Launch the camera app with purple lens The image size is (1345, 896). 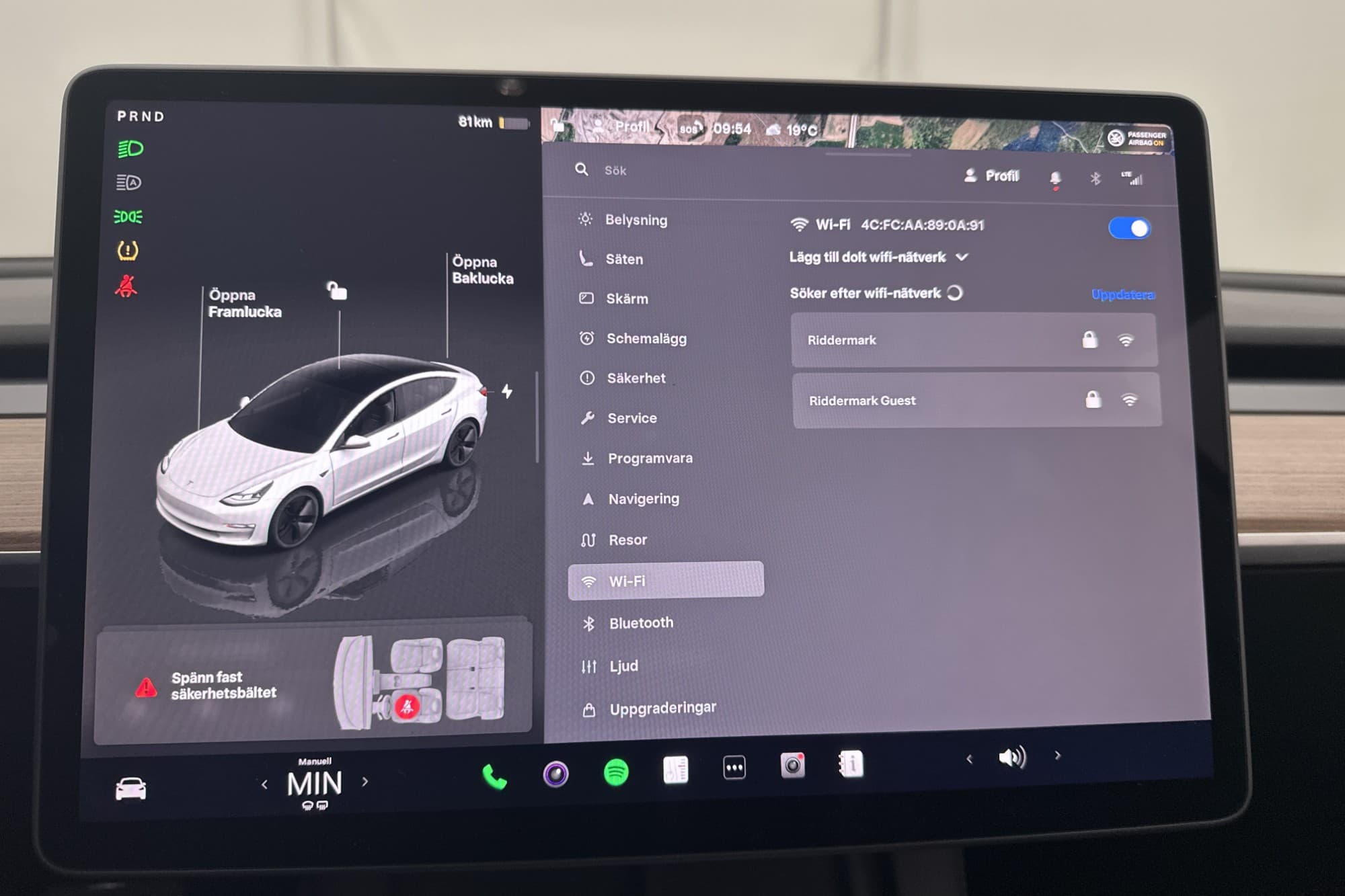(x=555, y=774)
